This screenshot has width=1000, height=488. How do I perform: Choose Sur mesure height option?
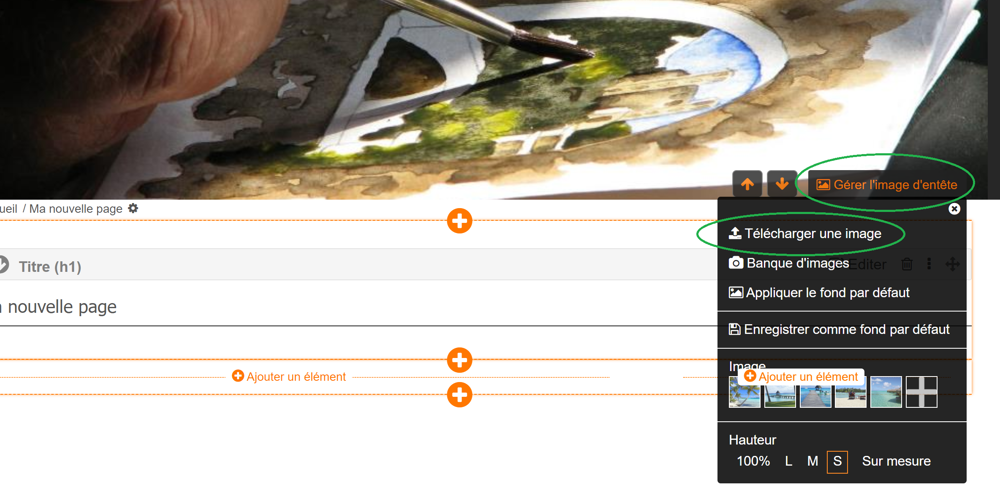(896, 461)
